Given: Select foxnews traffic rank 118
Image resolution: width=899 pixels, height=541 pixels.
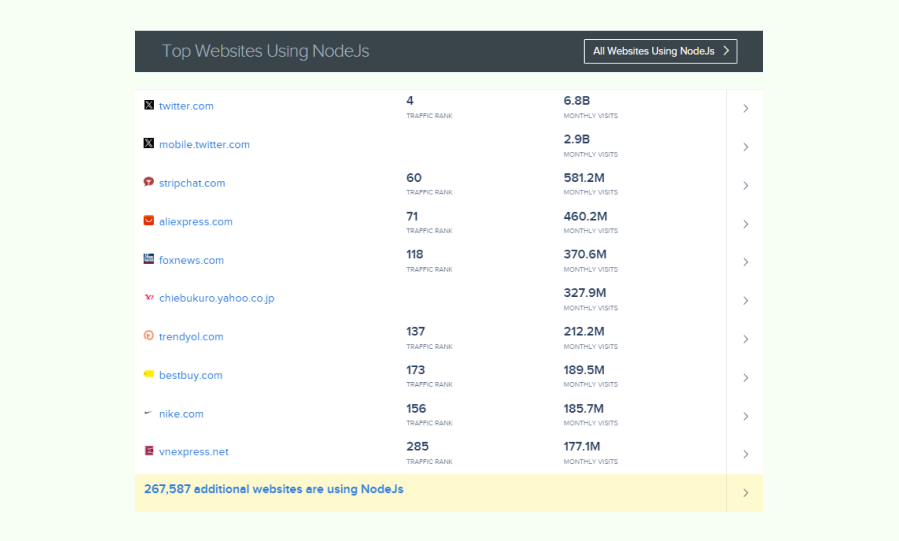Looking at the screenshot, I should pos(415,254).
